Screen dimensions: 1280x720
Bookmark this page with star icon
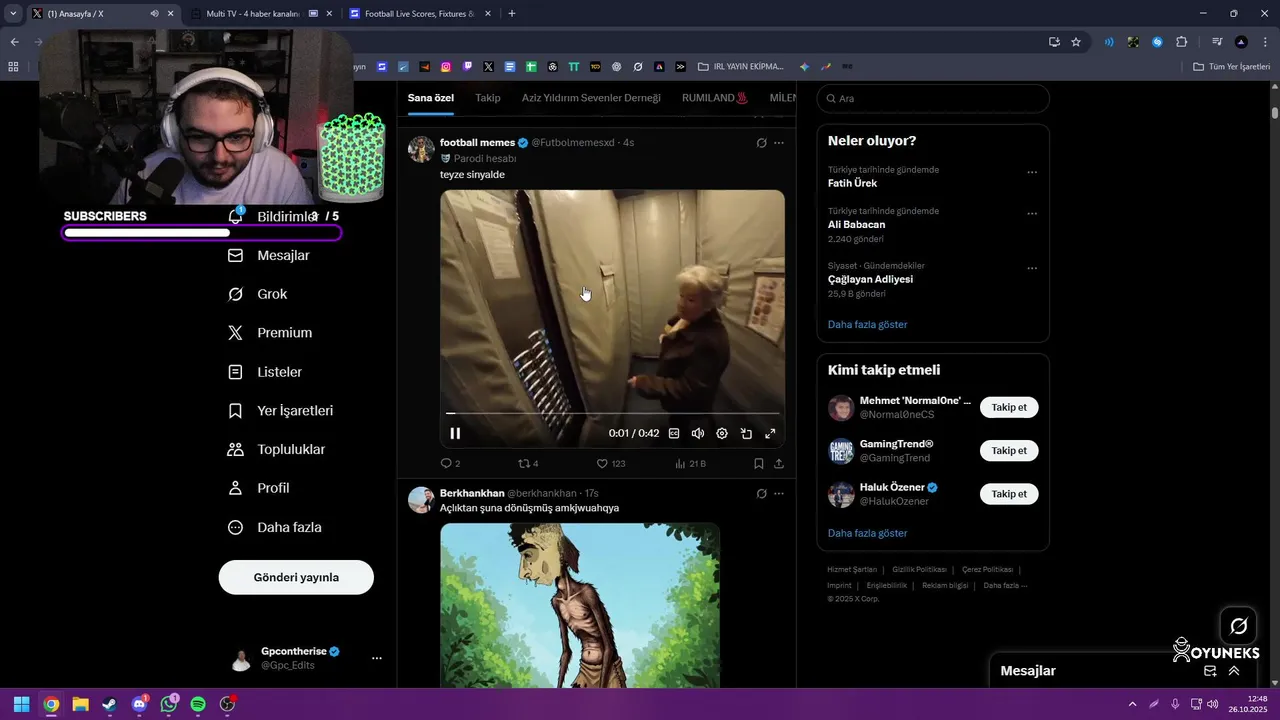[x=1076, y=42]
